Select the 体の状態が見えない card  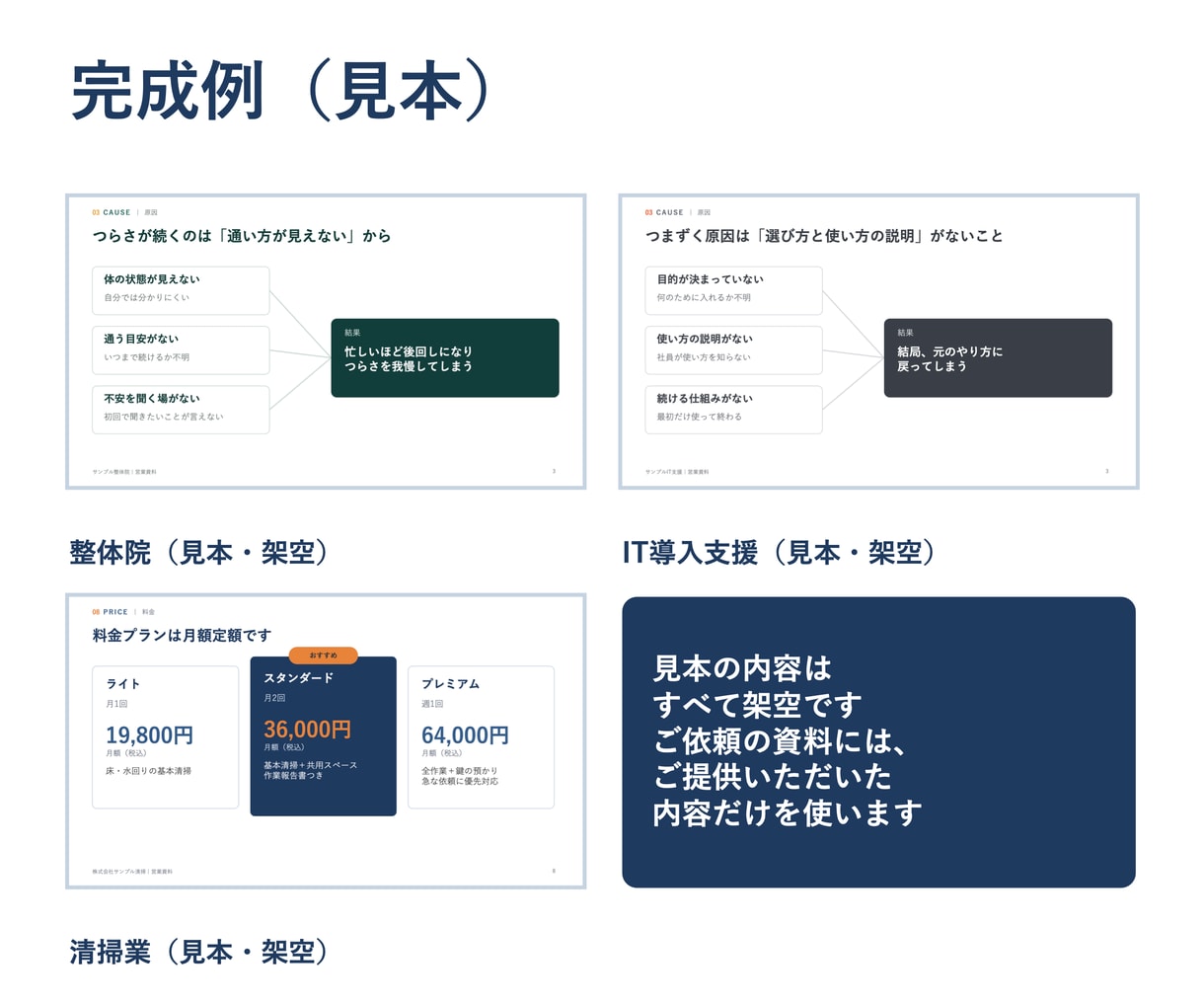point(181,290)
